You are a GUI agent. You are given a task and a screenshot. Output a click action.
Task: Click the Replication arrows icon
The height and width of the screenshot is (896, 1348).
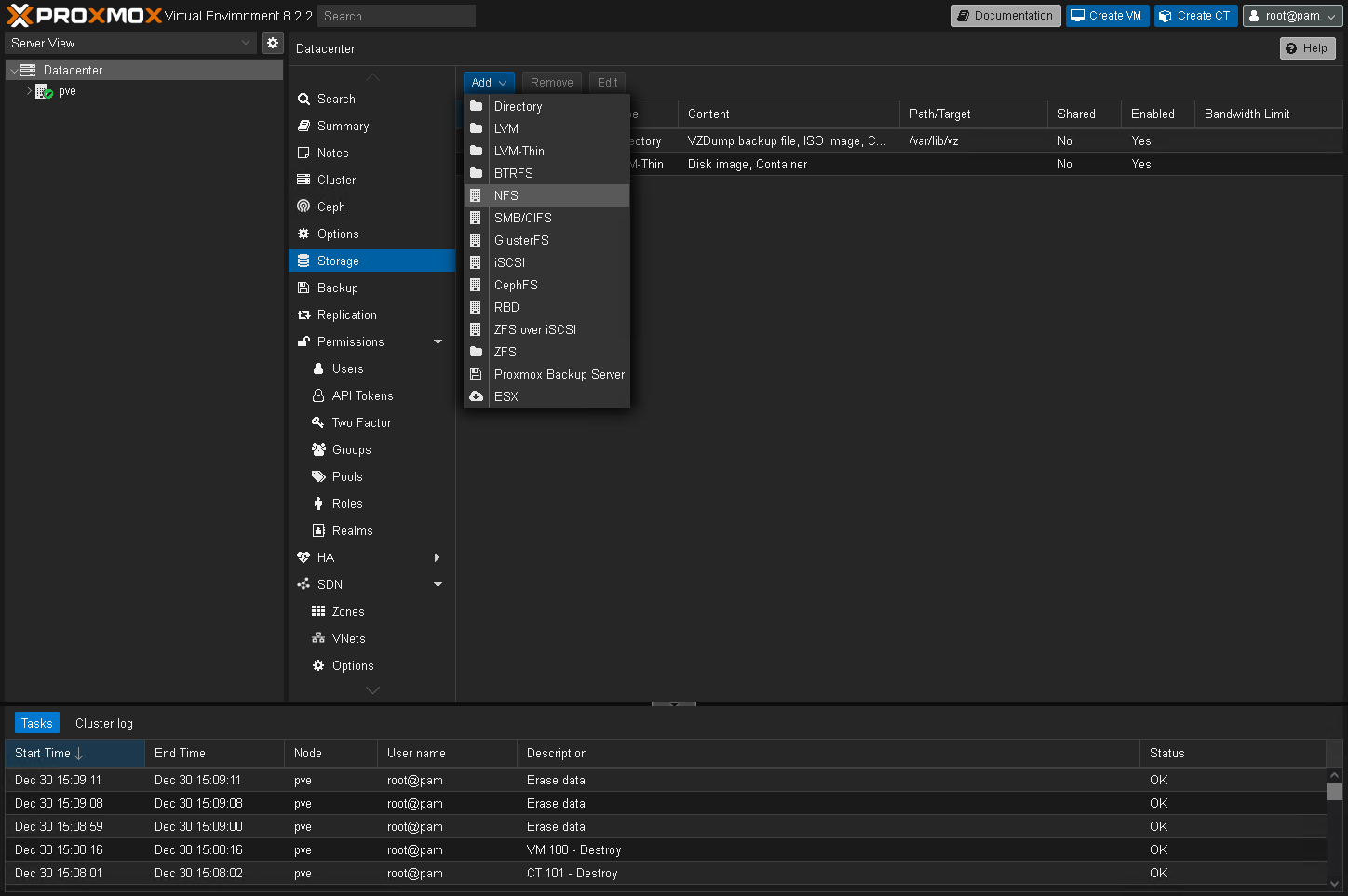coord(303,314)
